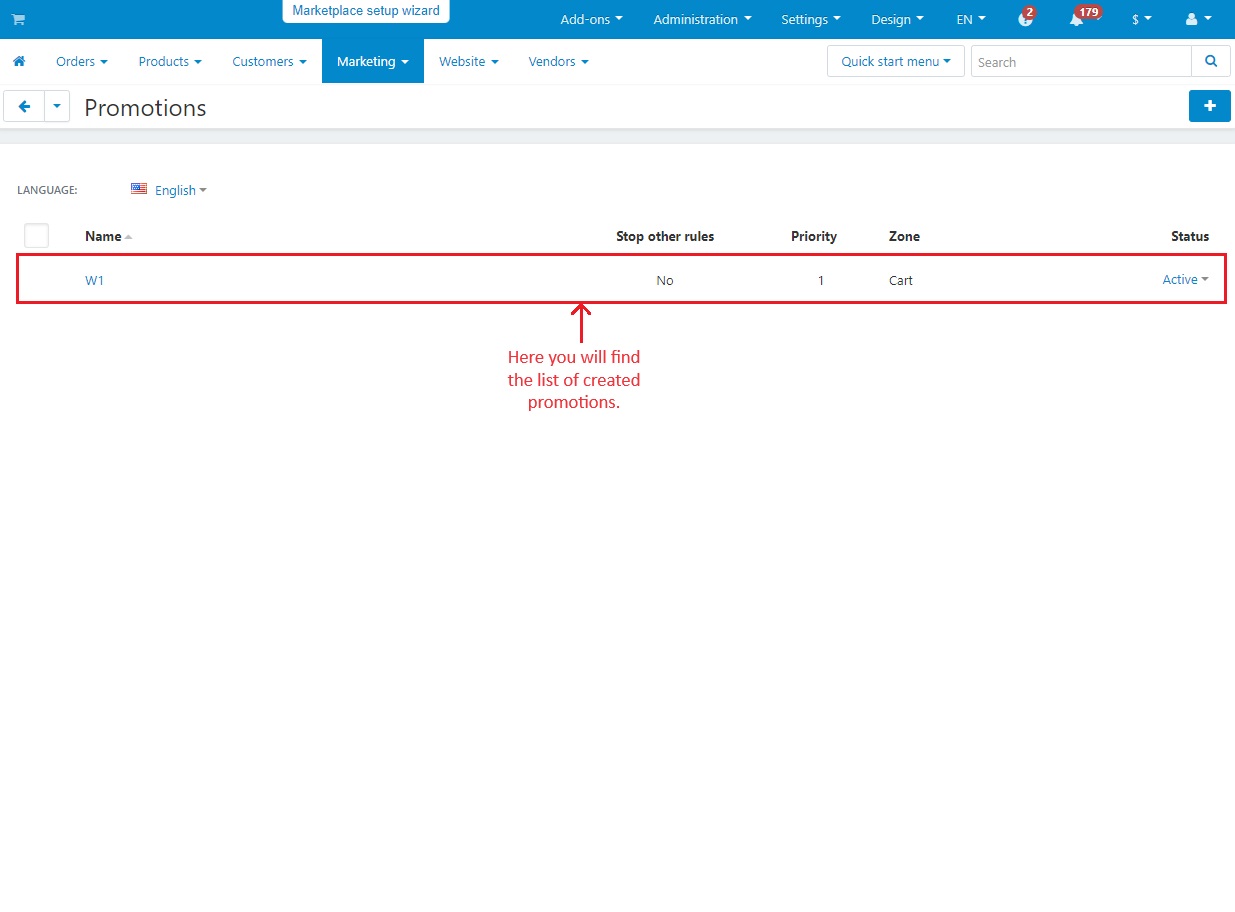This screenshot has width=1235, height=912.
Task: Click the Promotions page title
Action: (145, 108)
